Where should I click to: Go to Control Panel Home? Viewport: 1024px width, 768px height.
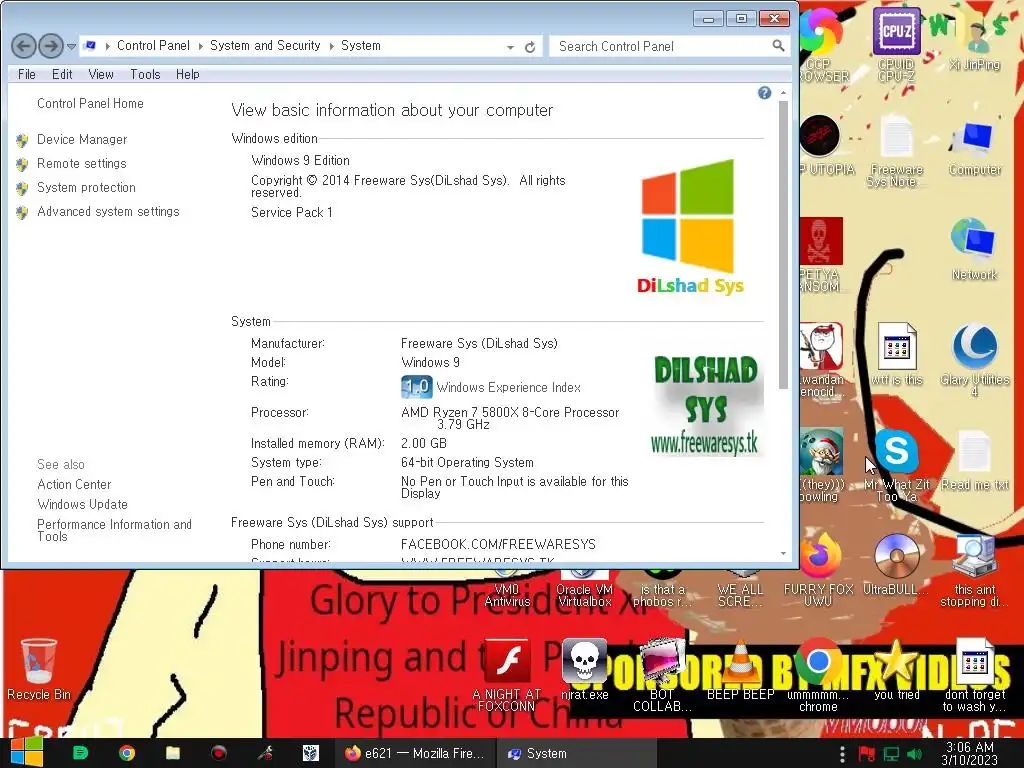coord(90,103)
